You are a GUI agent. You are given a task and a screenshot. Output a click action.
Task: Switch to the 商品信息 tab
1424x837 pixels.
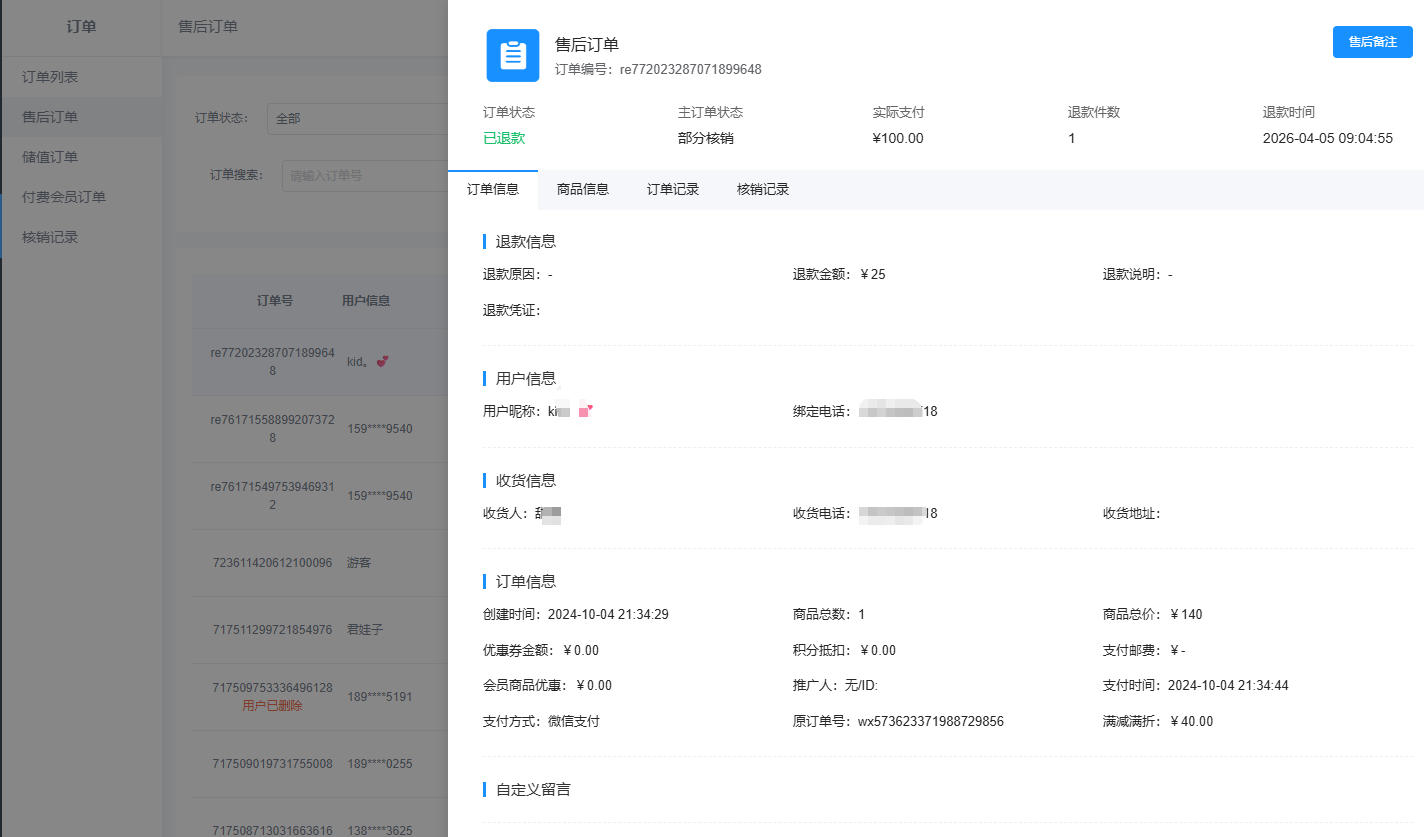coord(582,189)
